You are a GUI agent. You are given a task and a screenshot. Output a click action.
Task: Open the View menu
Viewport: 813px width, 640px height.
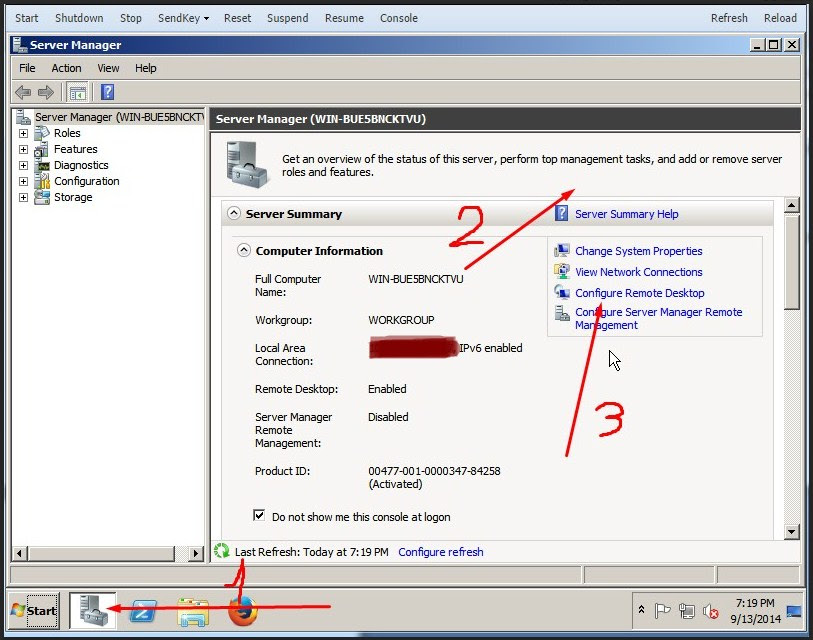tap(108, 68)
